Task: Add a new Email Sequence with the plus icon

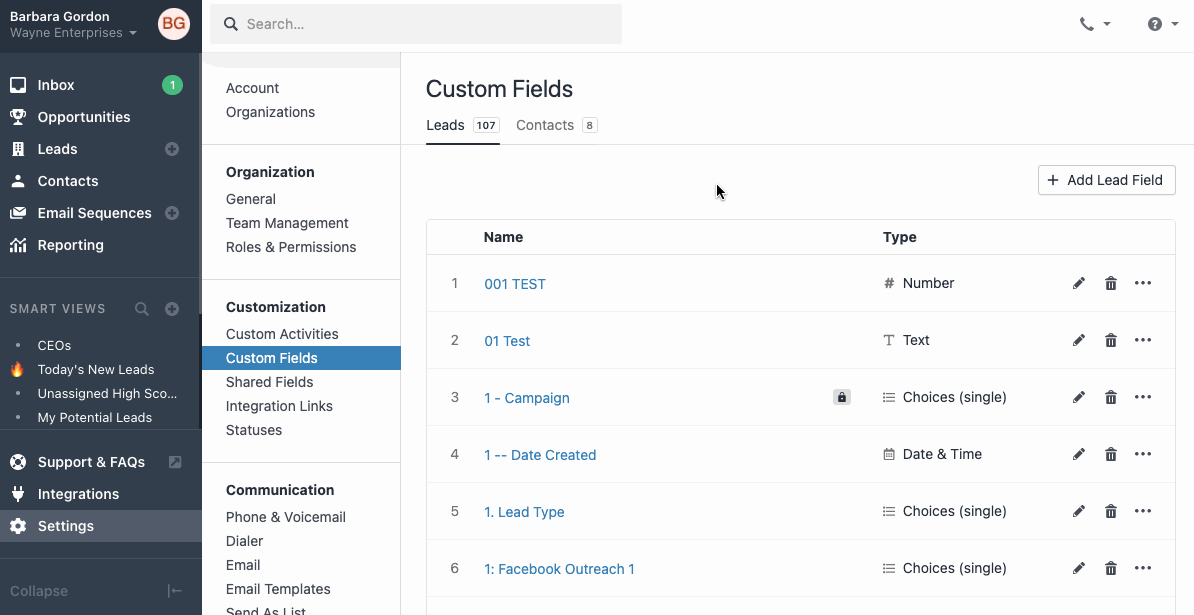Action: (172, 213)
